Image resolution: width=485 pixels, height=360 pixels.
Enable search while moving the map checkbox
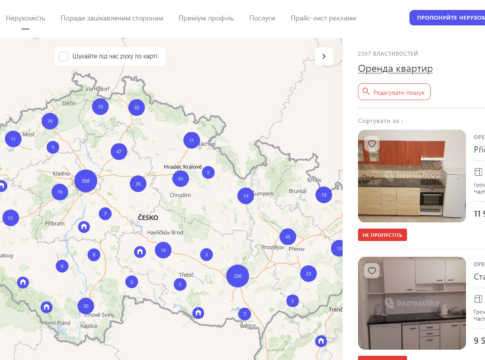click(63, 56)
